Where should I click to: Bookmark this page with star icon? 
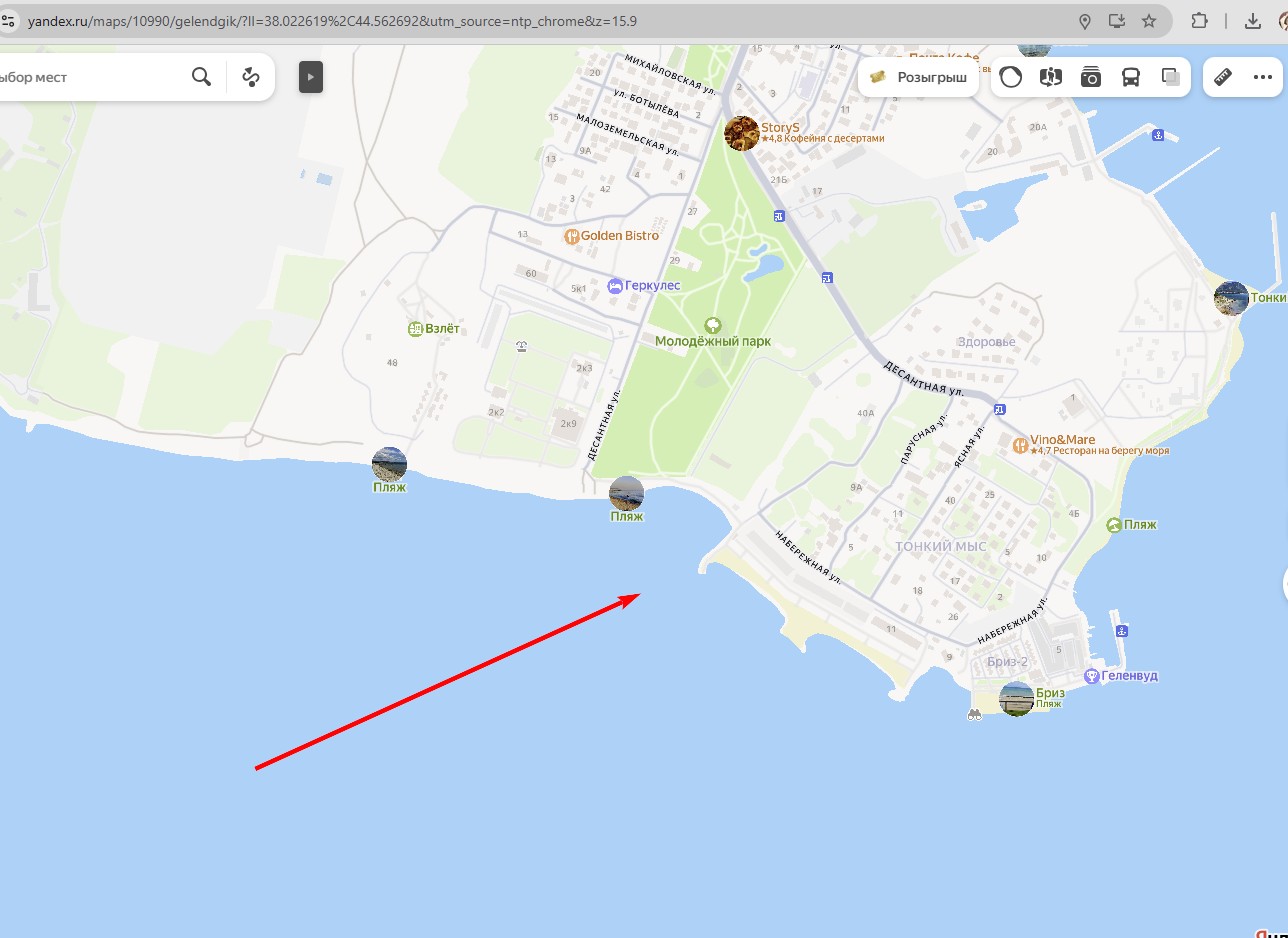click(x=1149, y=21)
